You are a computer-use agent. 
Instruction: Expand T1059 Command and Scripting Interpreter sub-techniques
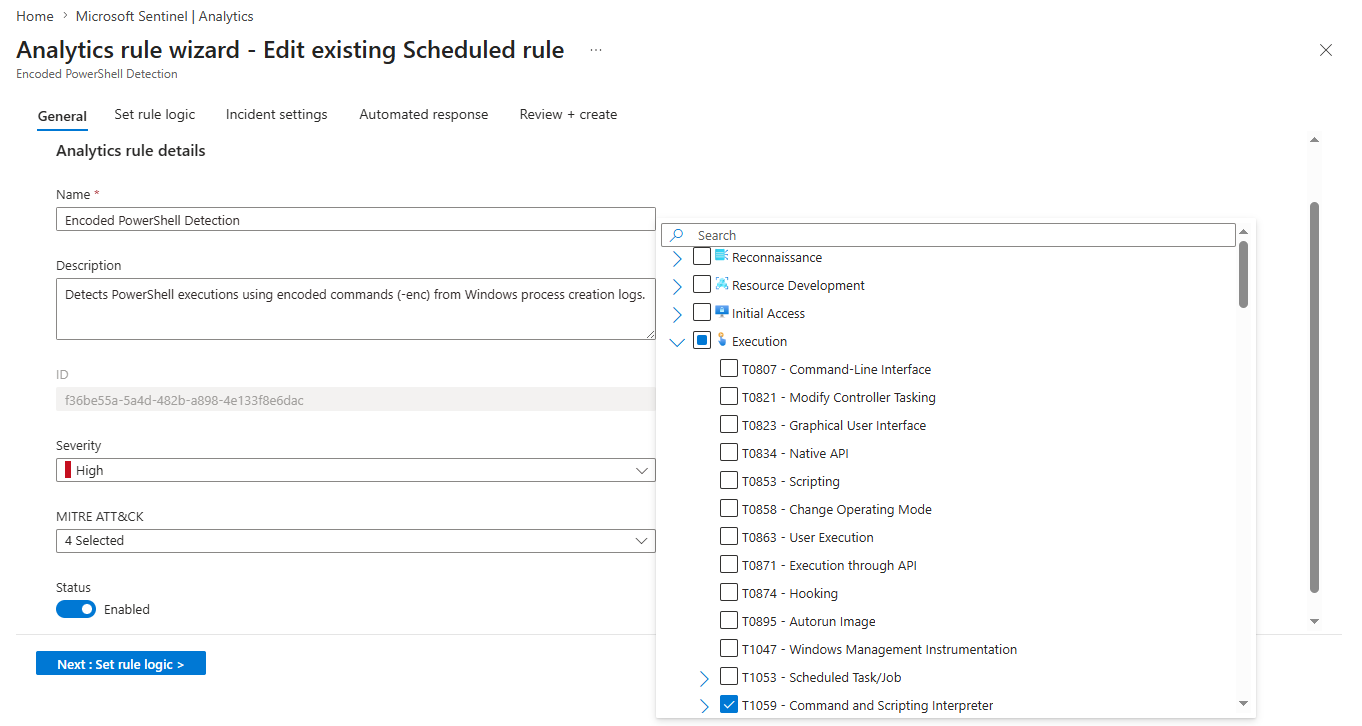[x=704, y=706]
